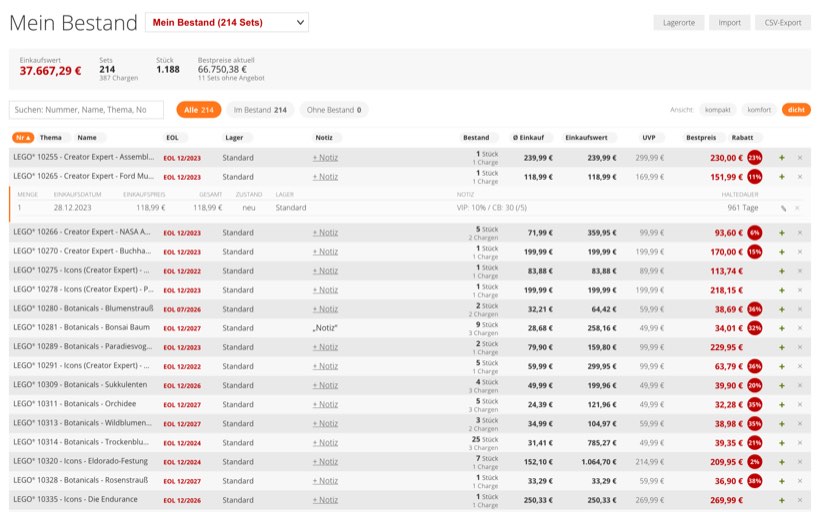820x512 pixels.
Task: Select the Im Bestand 214 filter
Action: point(260,110)
